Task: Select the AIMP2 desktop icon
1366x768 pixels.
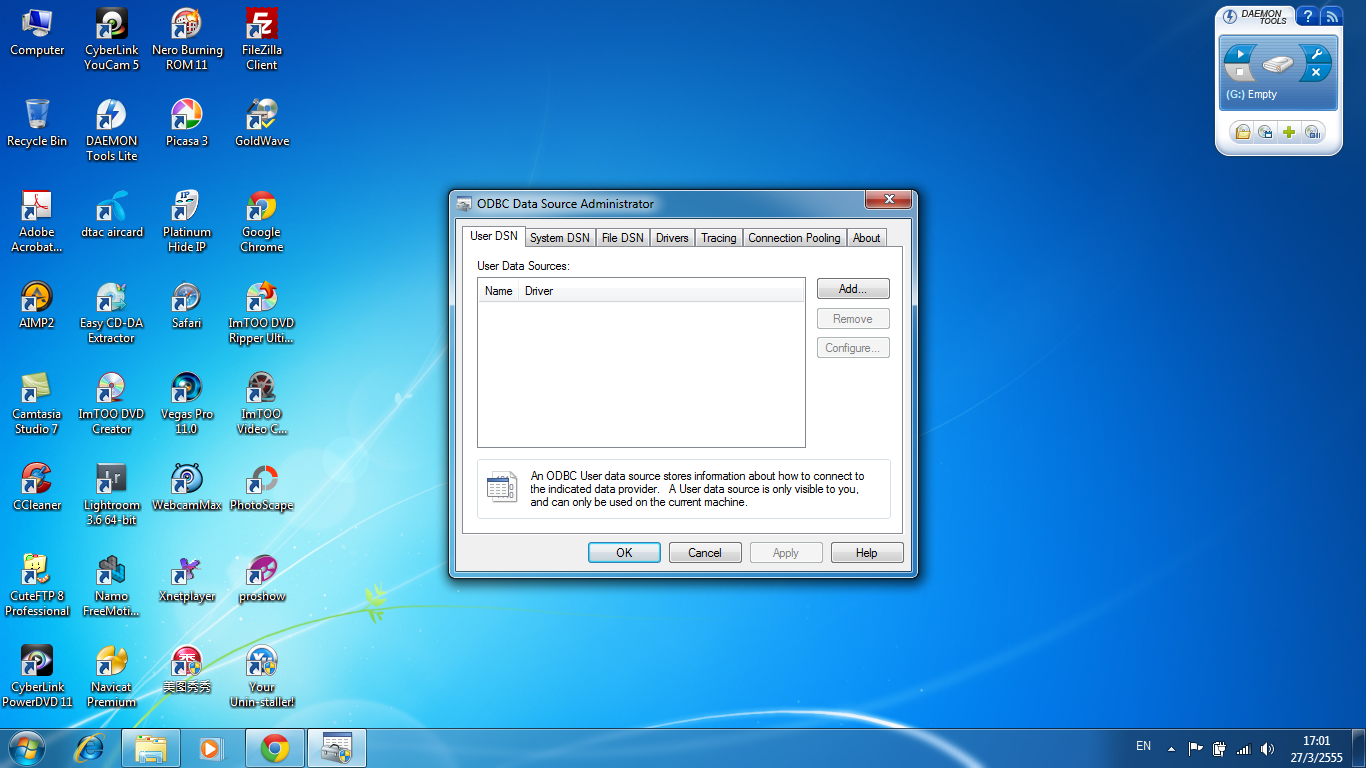Action: coord(37,305)
